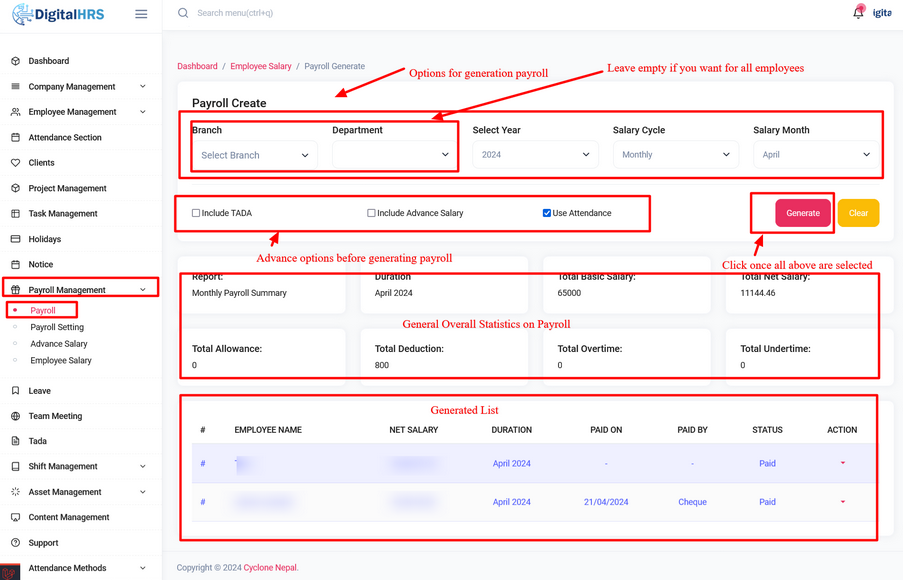Open the Salary Cycle dropdown
The width and height of the screenshot is (903, 580).
(675, 155)
